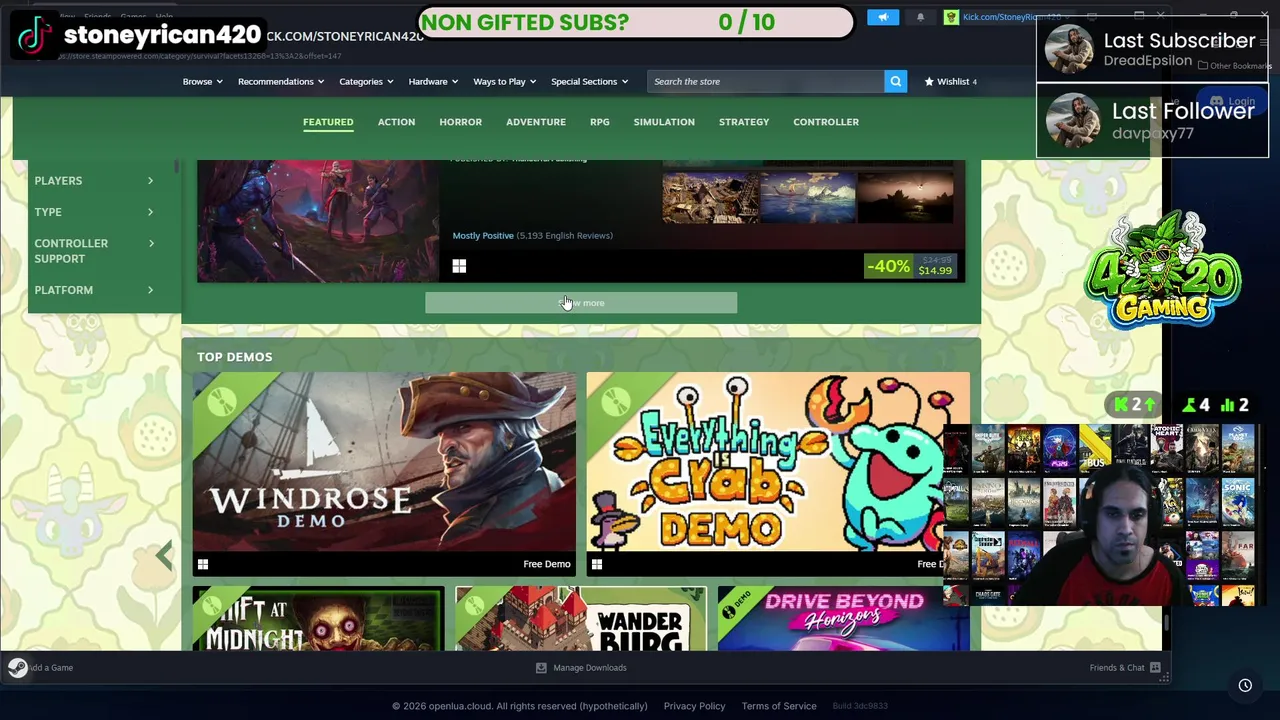Click the page vertical scrollbar thumb
This screenshot has width=1280, height=720.
pos(1166,623)
